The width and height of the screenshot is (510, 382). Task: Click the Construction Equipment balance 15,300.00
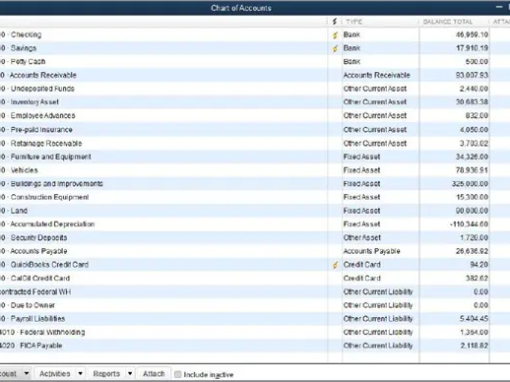pos(472,197)
